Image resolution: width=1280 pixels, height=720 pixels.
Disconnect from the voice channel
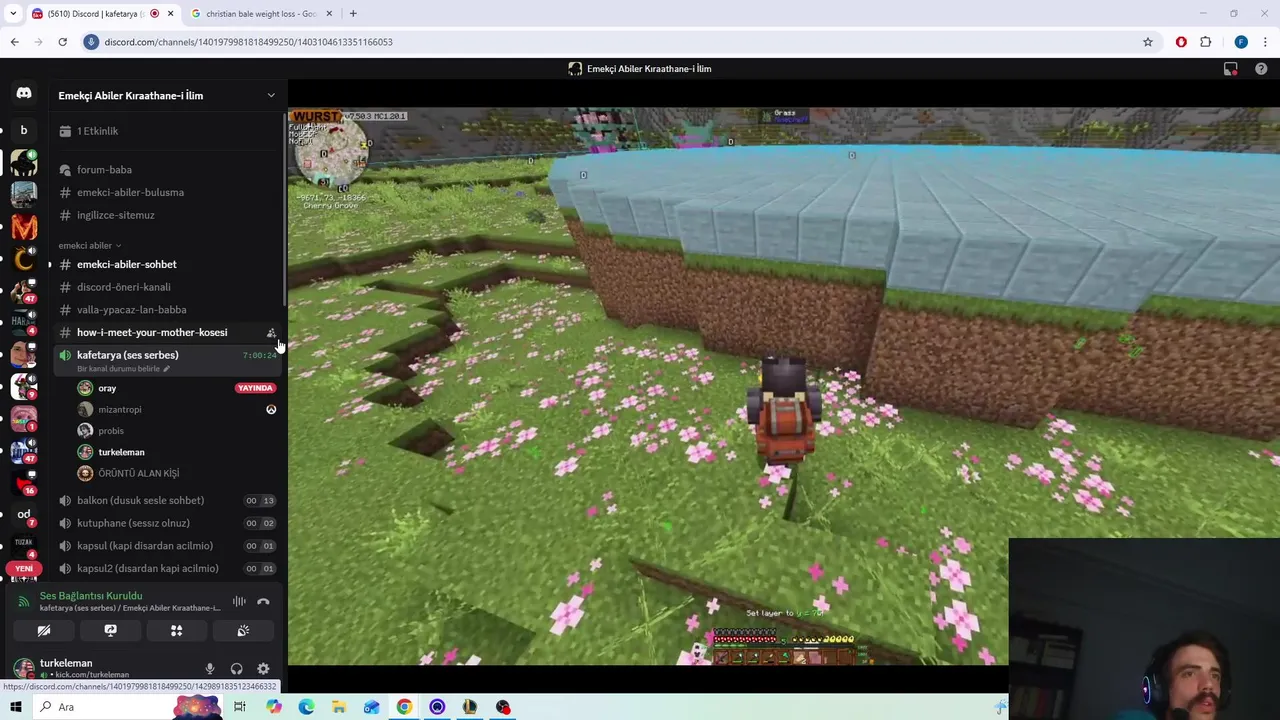pos(263,601)
